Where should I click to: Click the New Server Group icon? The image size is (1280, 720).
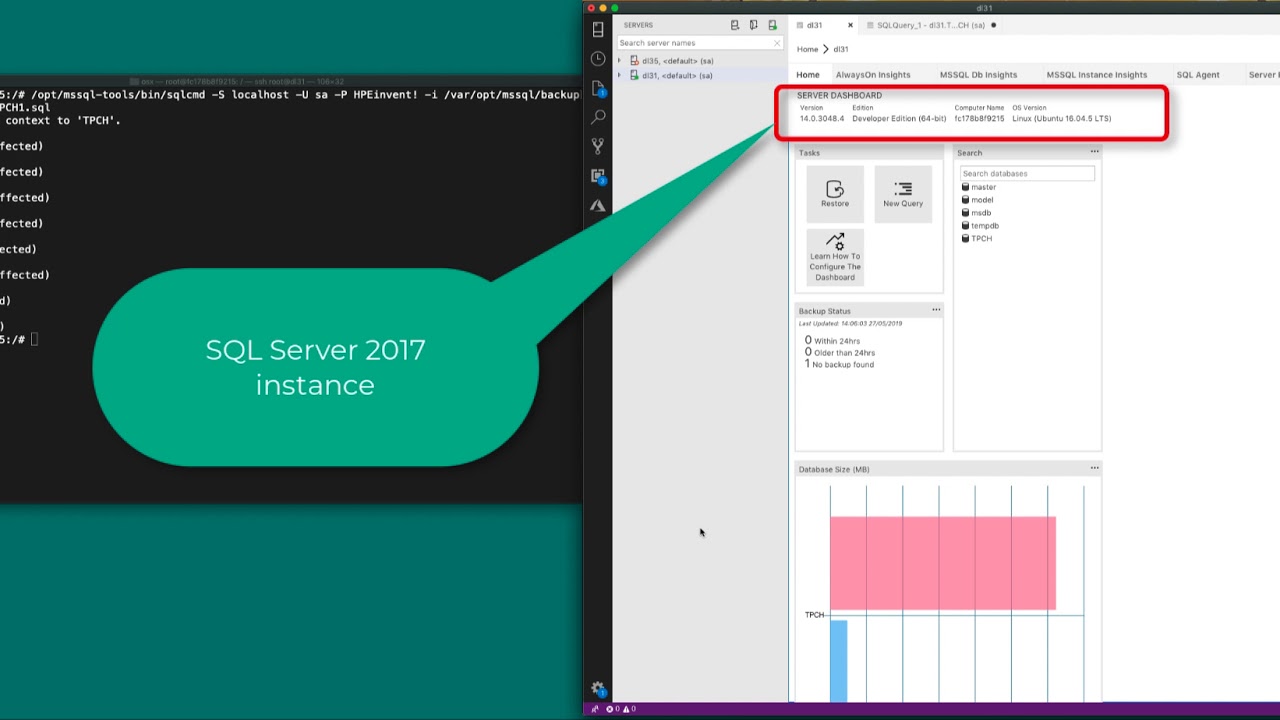753,25
